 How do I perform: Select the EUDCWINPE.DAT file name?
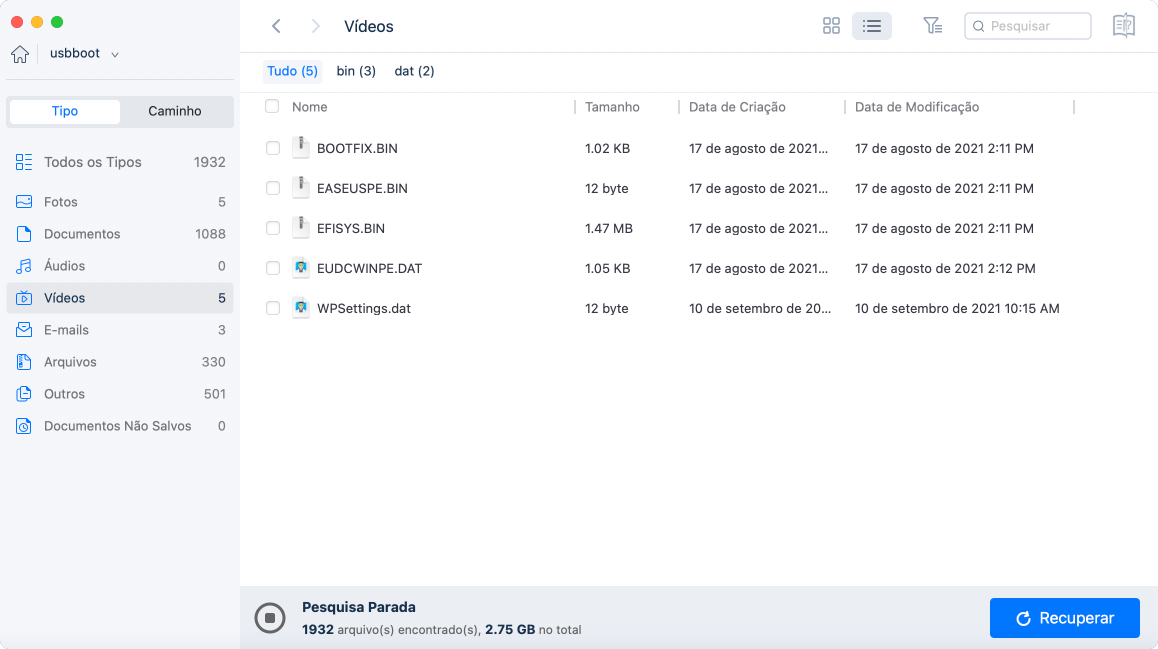tap(369, 268)
